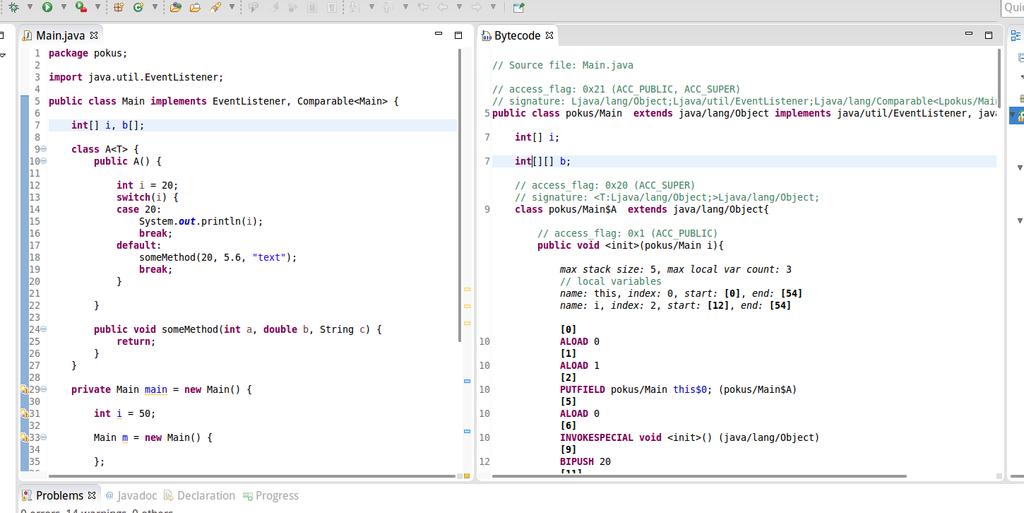This screenshot has height=513, width=1024.
Task: Click the 'package pokus;' line
Action: tap(88, 54)
